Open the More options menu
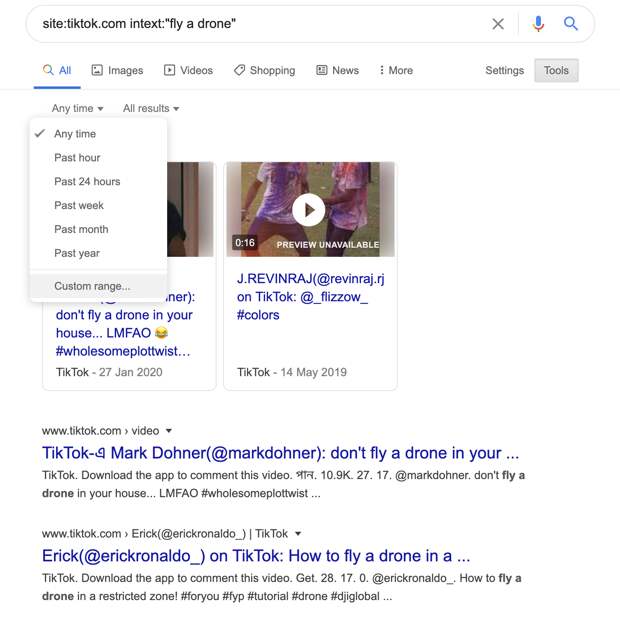Image resolution: width=620 pixels, height=619 pixels. (396, 70)
